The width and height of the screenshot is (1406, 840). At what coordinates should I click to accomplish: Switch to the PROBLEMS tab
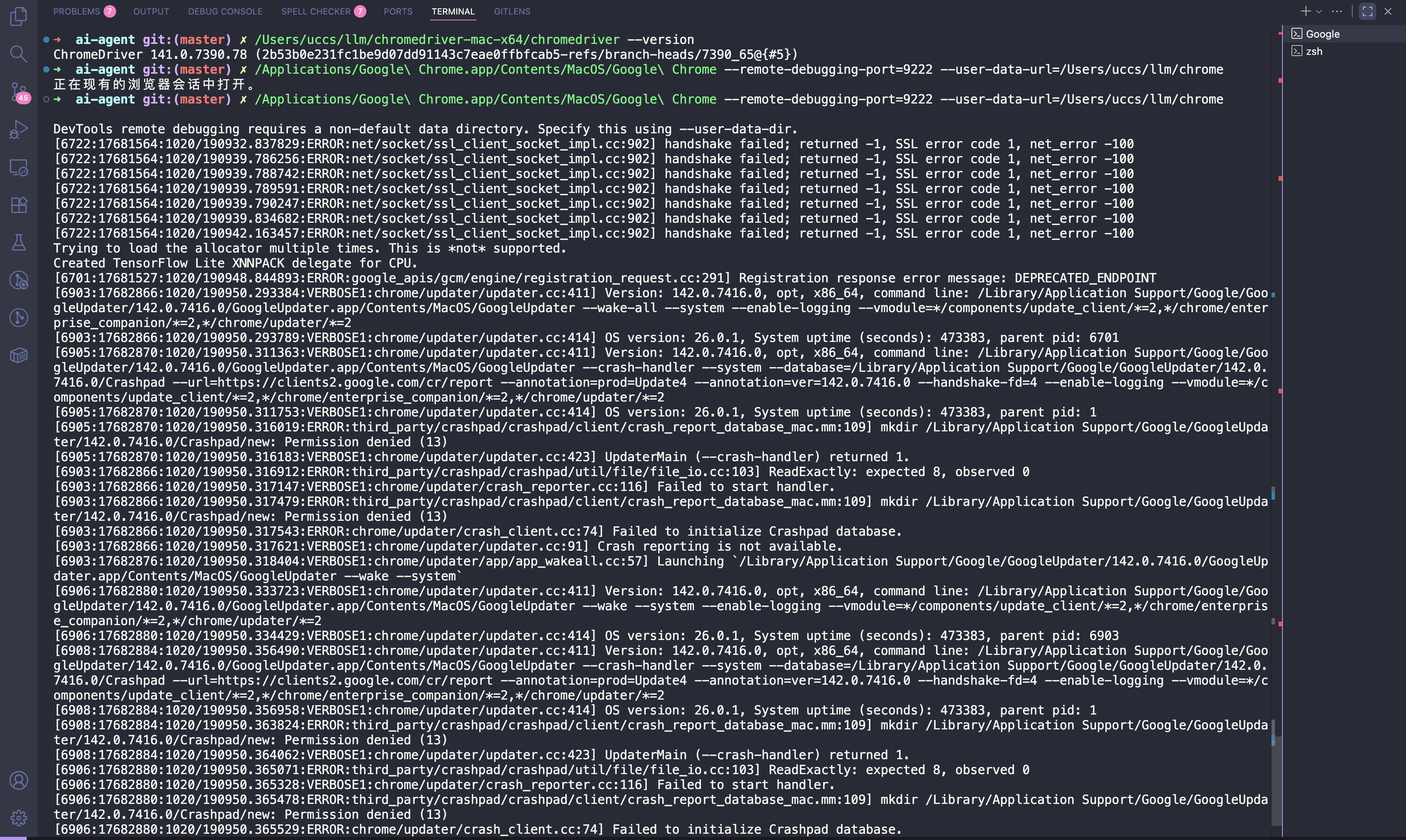coord(76,11)
